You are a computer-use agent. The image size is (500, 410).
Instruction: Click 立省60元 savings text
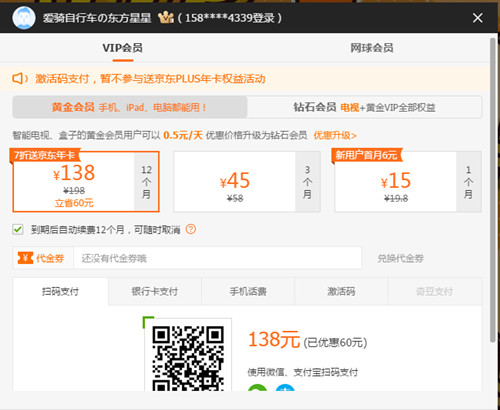click(74, 203)
